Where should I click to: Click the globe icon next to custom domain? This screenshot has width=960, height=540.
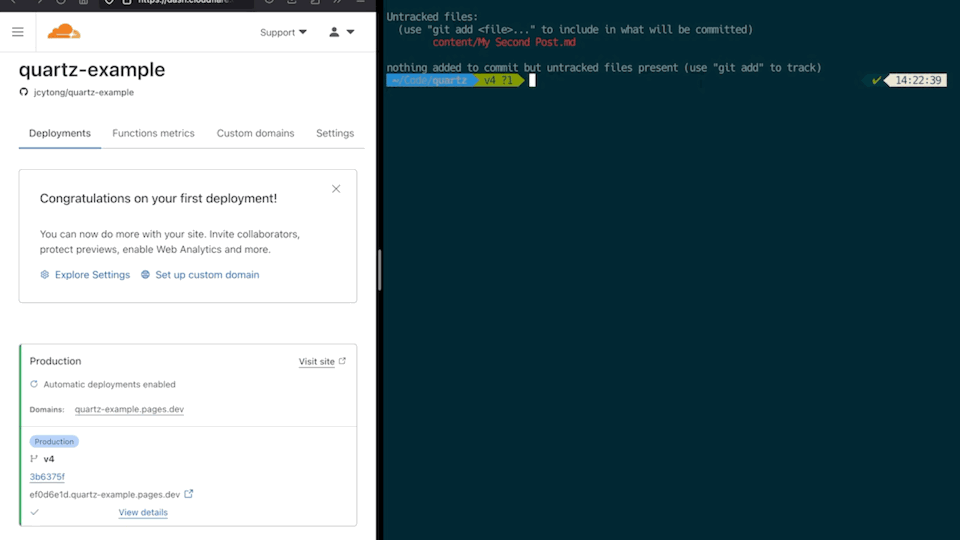pos(145,275)
